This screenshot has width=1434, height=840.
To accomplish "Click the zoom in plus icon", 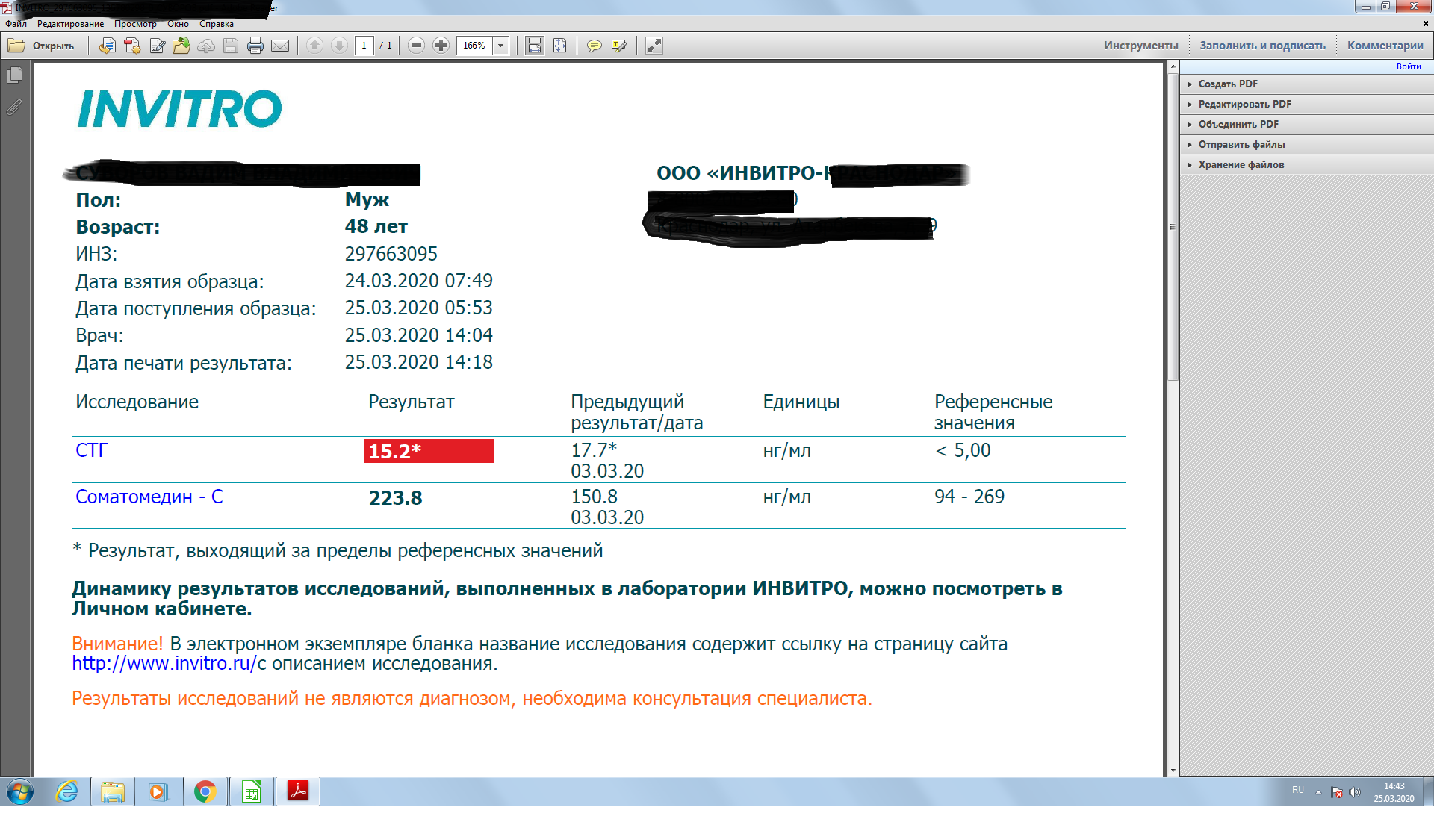I will pos(441,46).
